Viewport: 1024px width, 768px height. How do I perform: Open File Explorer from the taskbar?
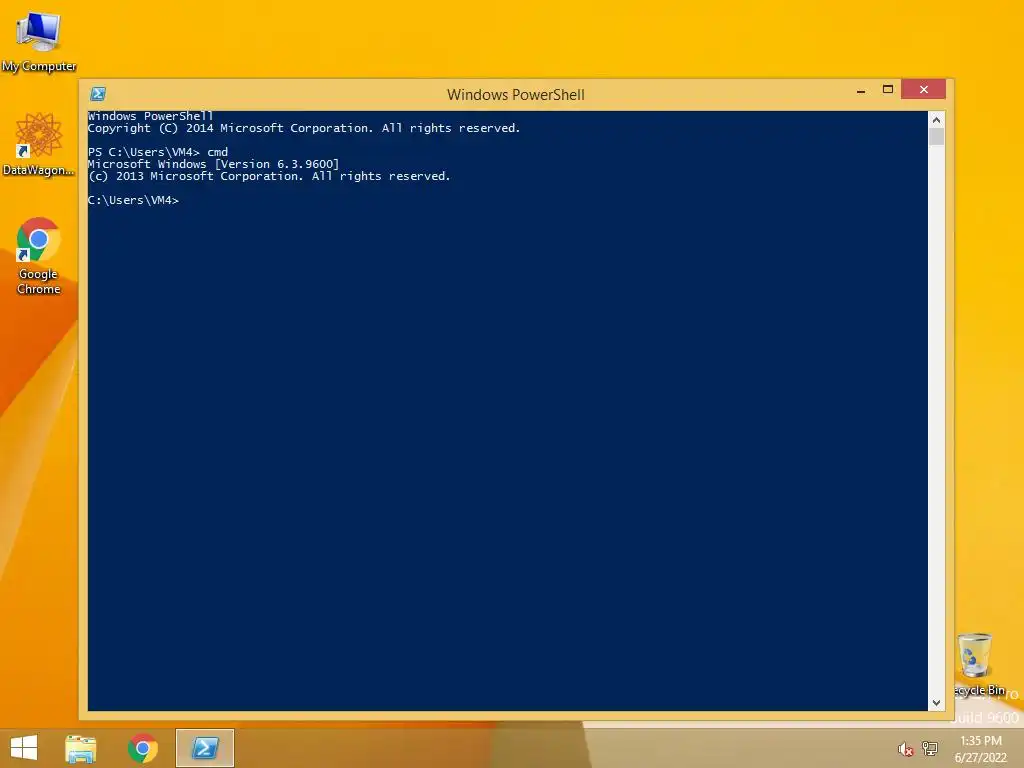click(x=81, y=748)
